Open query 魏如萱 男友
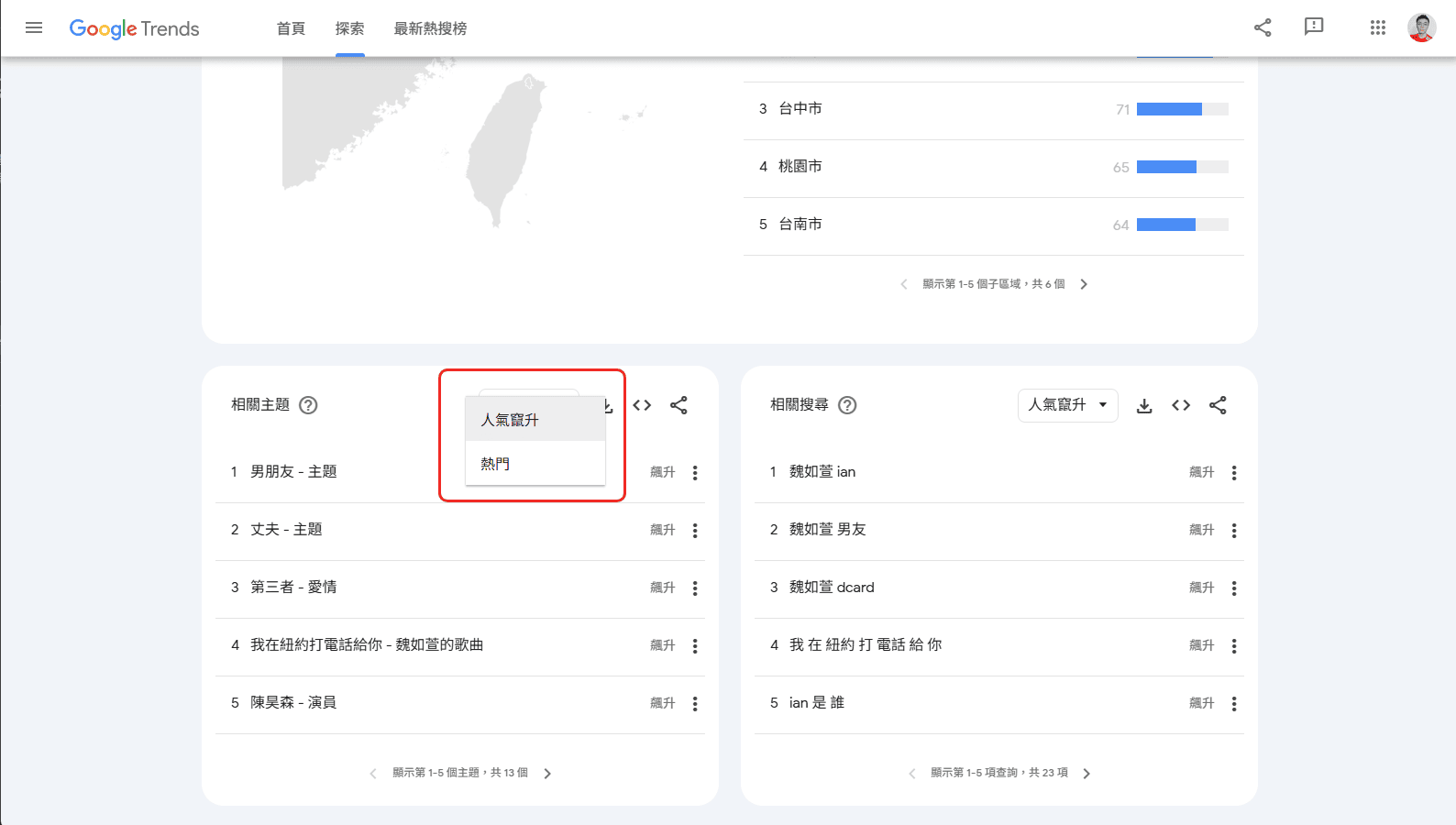Image resolution: width=1456 pixels, height=825 pixels. [828, 530]
